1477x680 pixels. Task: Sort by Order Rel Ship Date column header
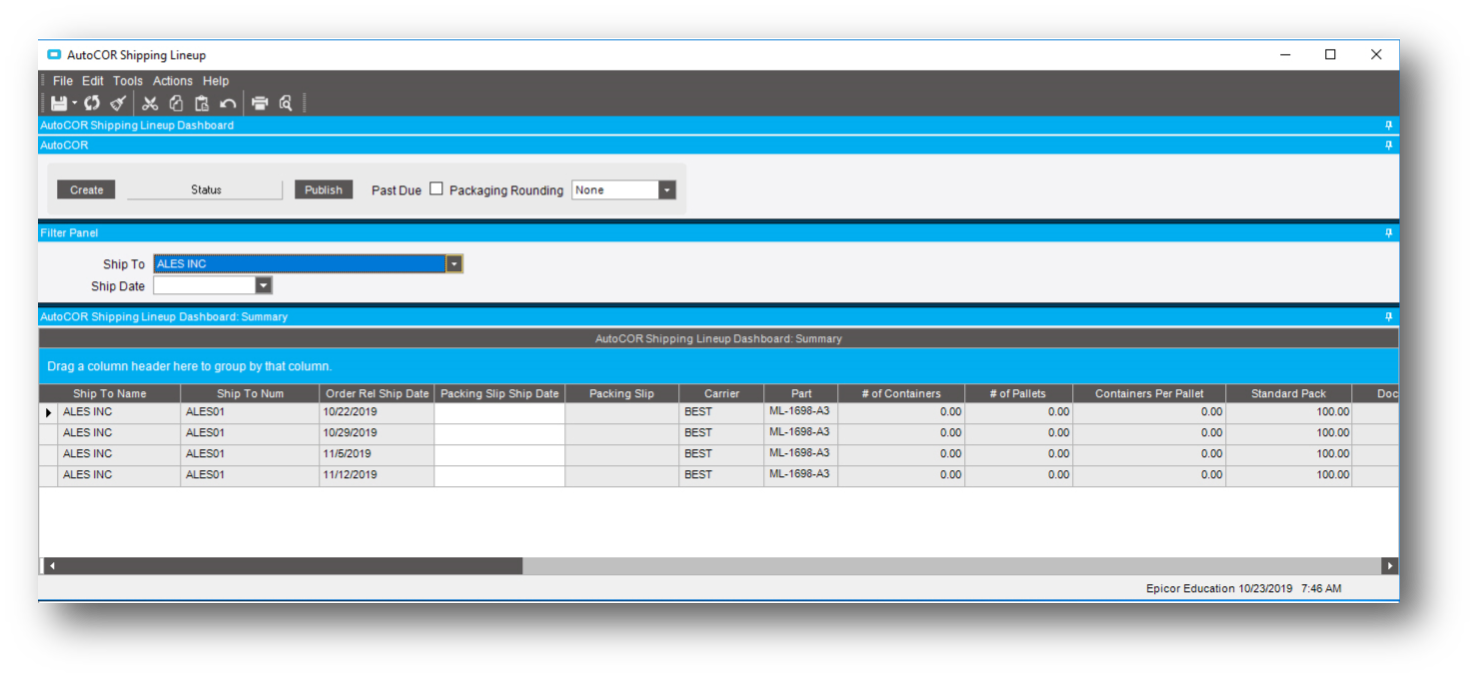click(x=377, y=394)
